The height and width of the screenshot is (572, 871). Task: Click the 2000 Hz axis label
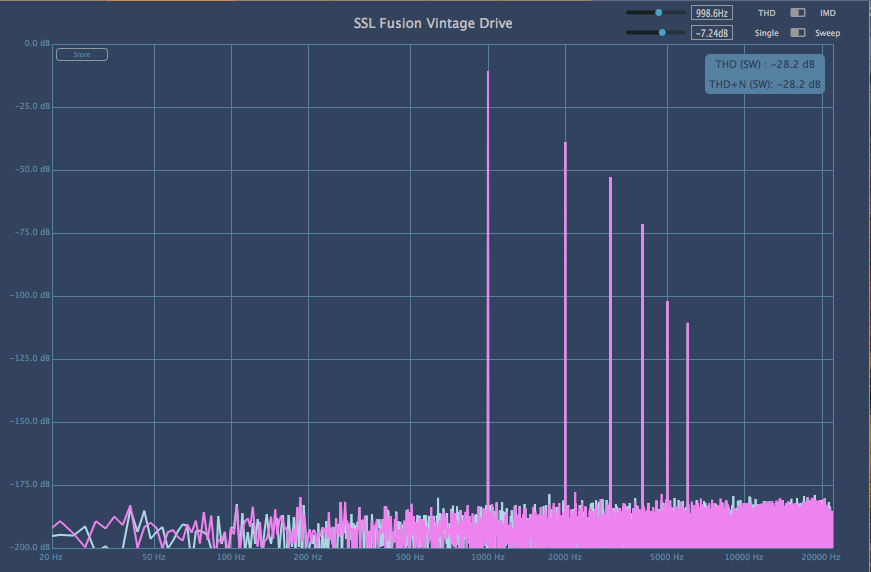(565, 557)
